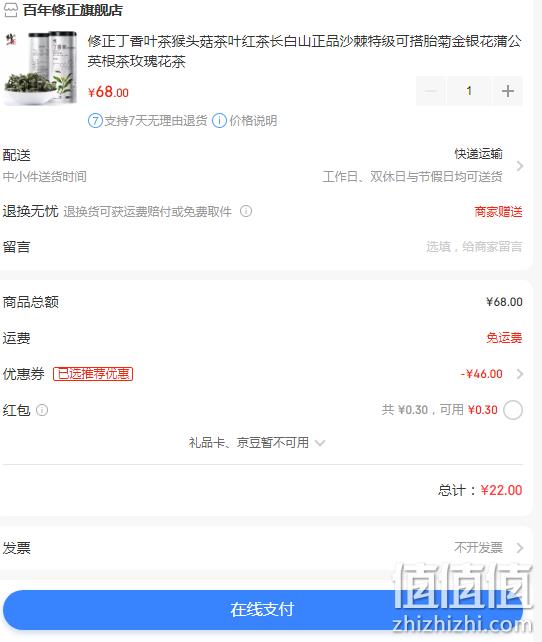Screen dimensions: 542x642
Task: Click the 已选推荐优惠 coupon tag
Action: (93, 374)
